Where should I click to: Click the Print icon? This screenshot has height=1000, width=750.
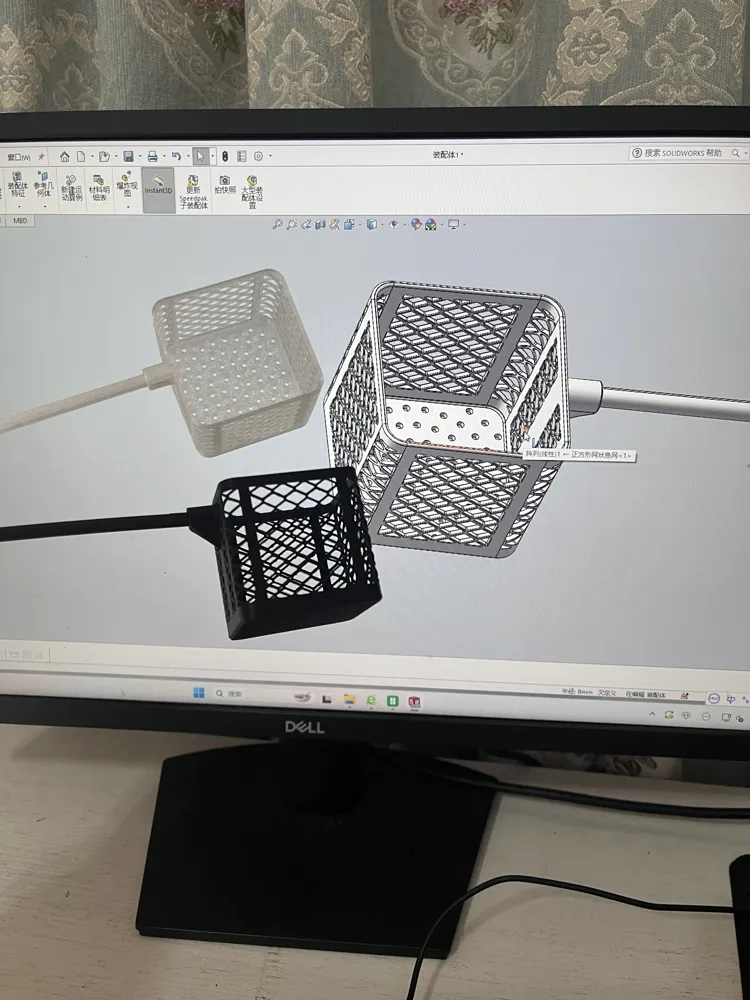pyautogui.click(x=152, y=156)
